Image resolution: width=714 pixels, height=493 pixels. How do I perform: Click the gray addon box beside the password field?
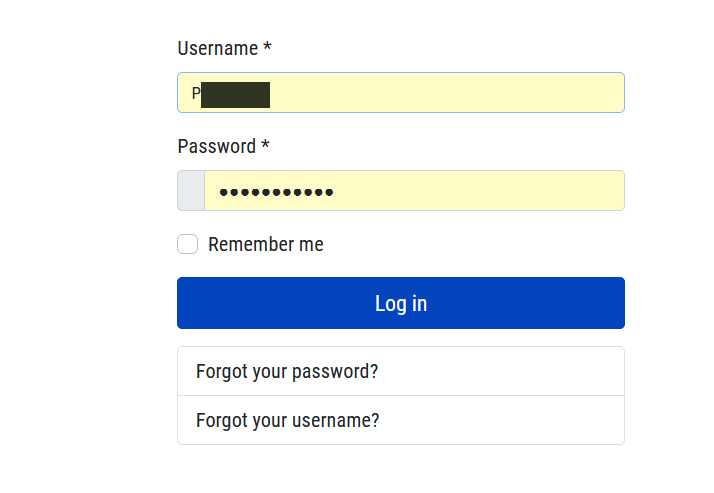[x=191, y=191]
